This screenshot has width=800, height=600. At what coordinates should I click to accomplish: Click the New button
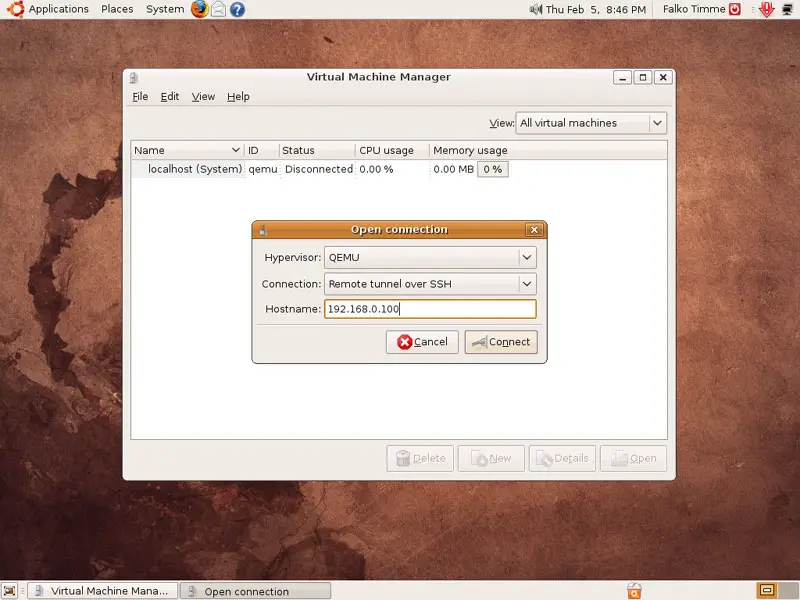tap(491, 458)
